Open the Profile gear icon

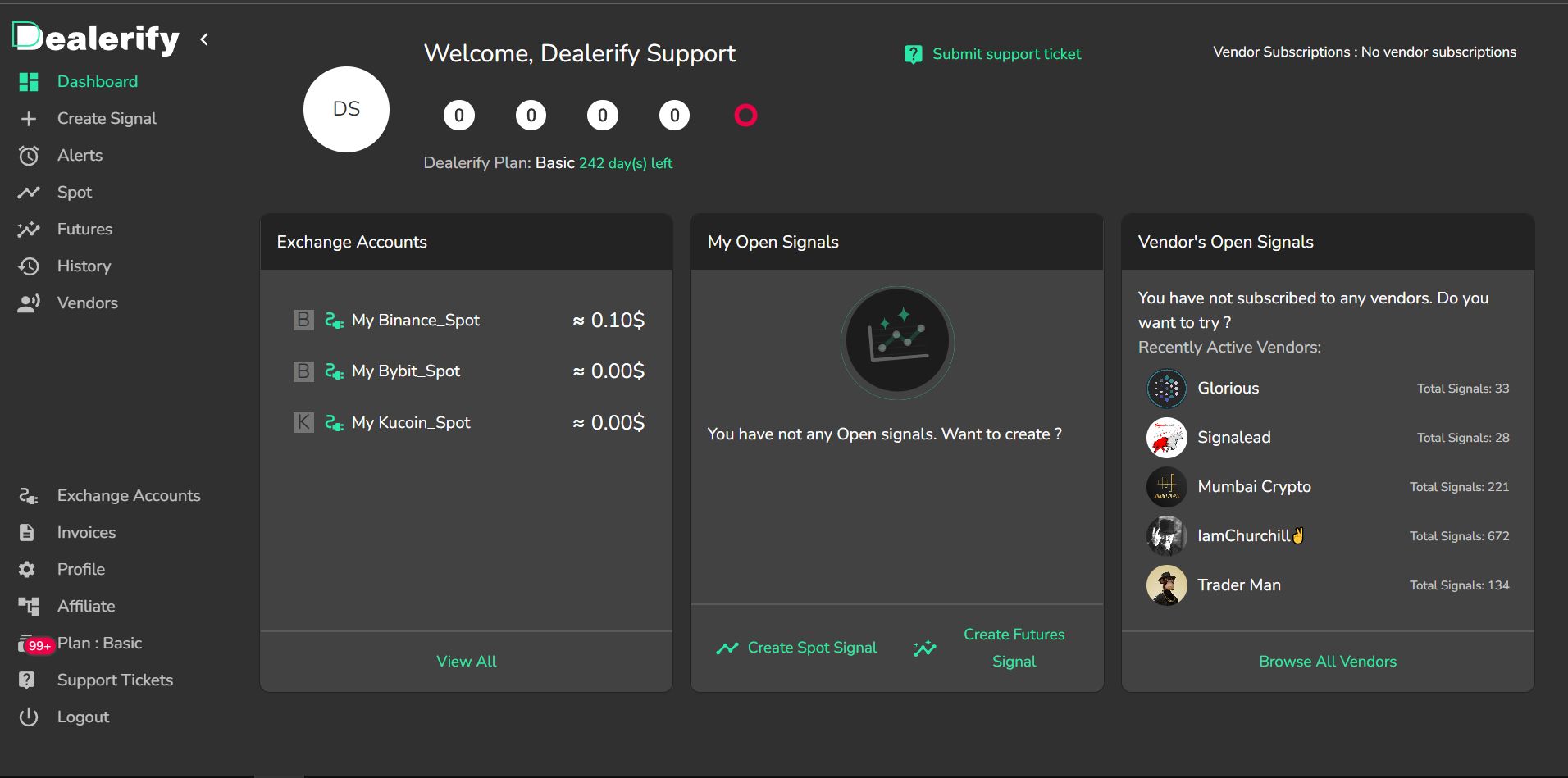pyautogui.click(x=27, y=569)
